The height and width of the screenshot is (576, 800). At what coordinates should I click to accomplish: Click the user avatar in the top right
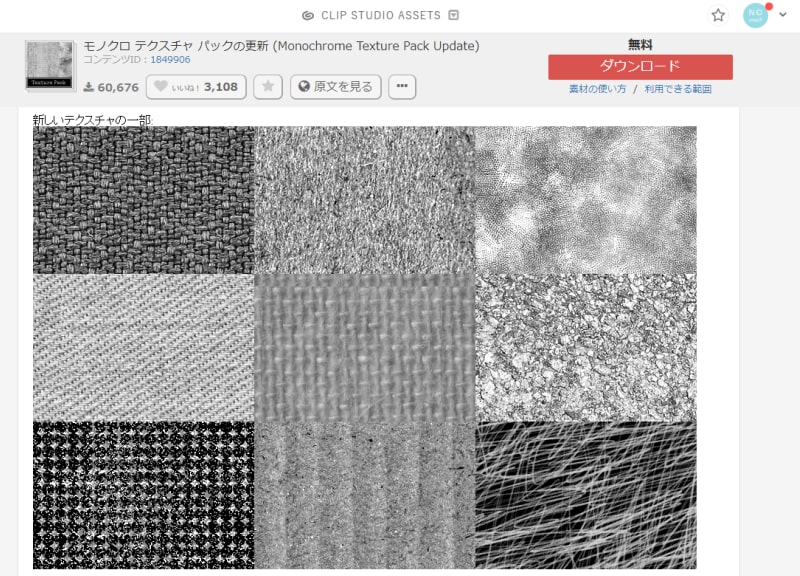(756, 15)
